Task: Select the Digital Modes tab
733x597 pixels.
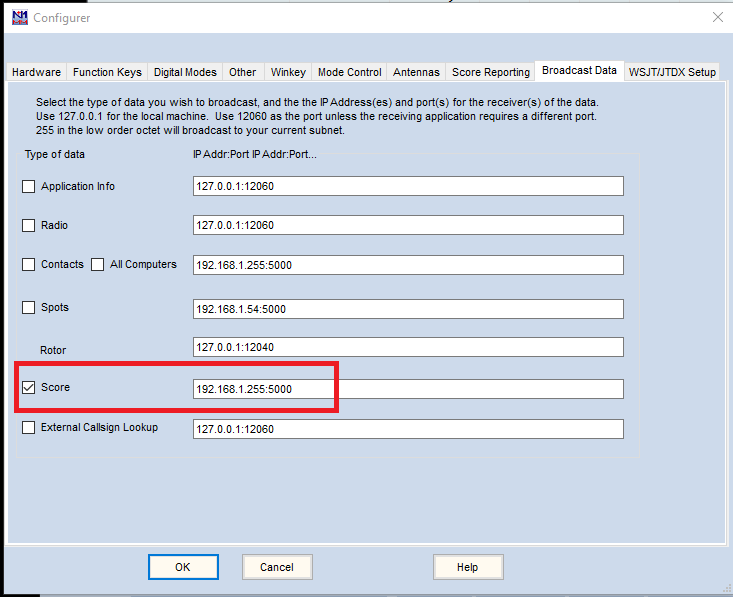Action: point(185,72)
